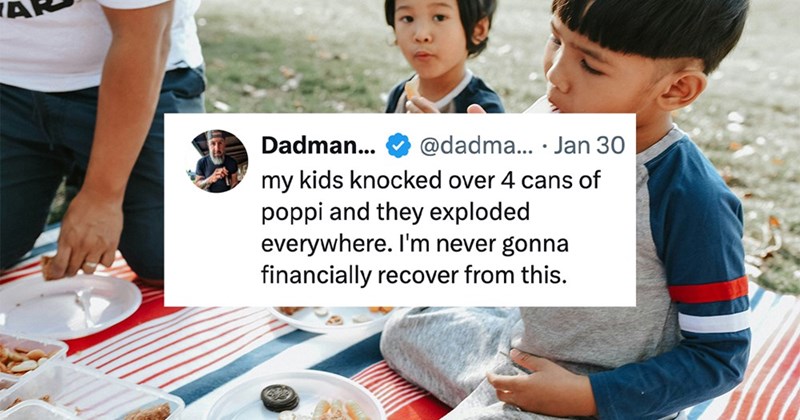The height and width of the screenshot is (420, 800).
Task: Click the Oreo cookie on the plate
Action: point(280,398)
